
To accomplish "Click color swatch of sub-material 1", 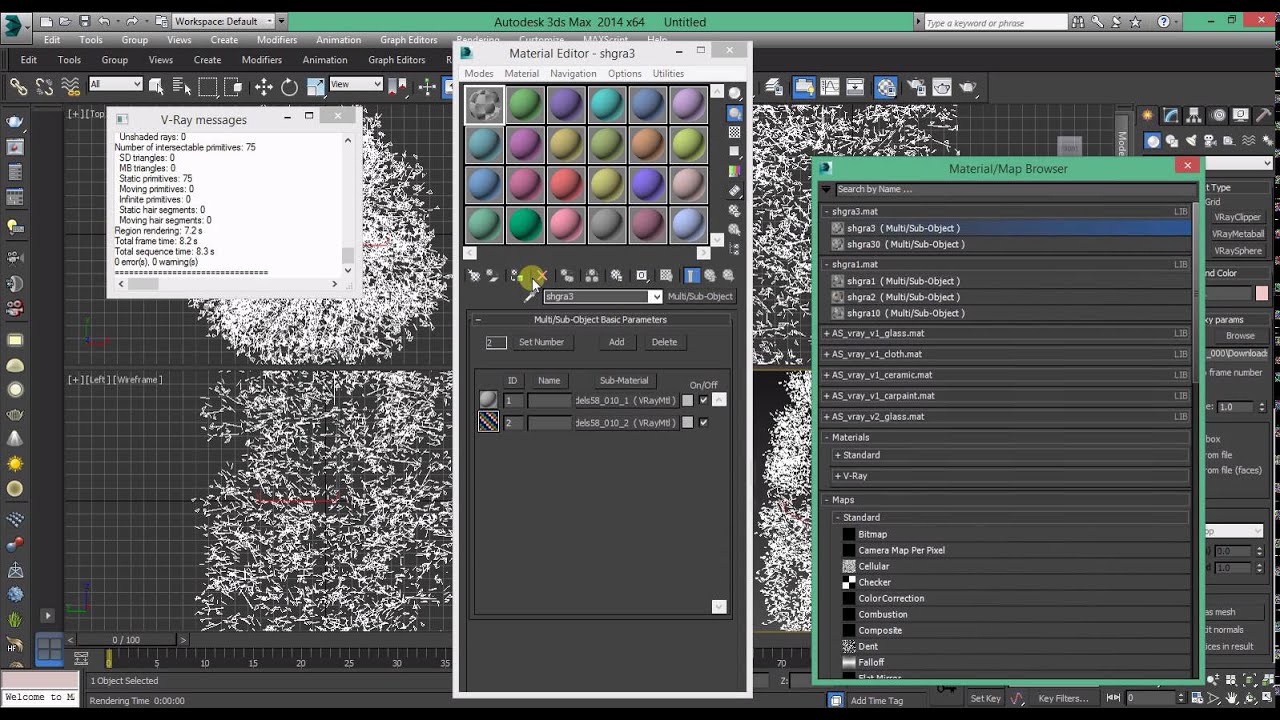I will click(x=687, y=400).
